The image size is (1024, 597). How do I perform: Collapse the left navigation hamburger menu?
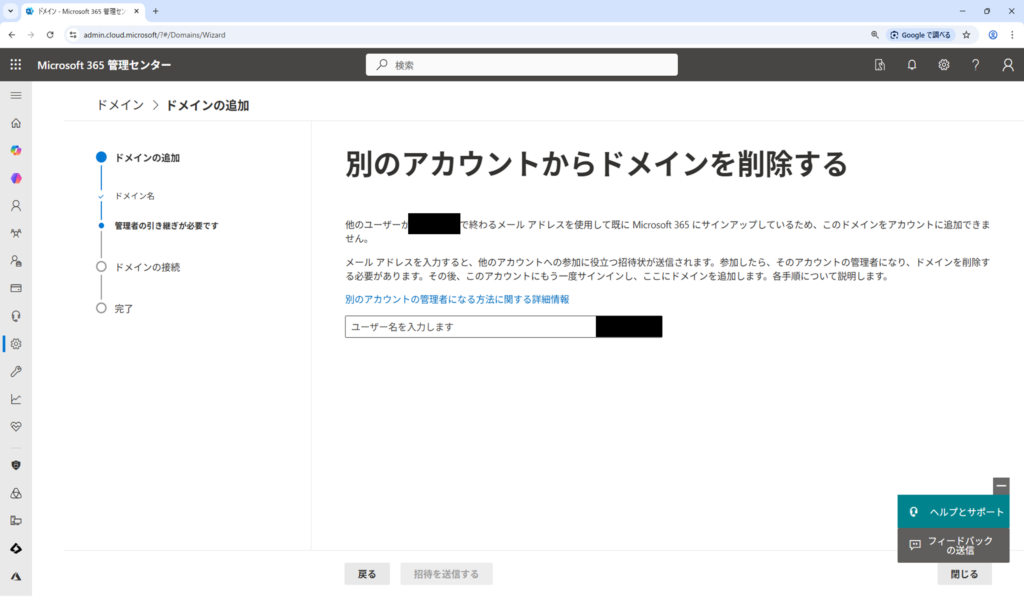click(x=15, y=95)
